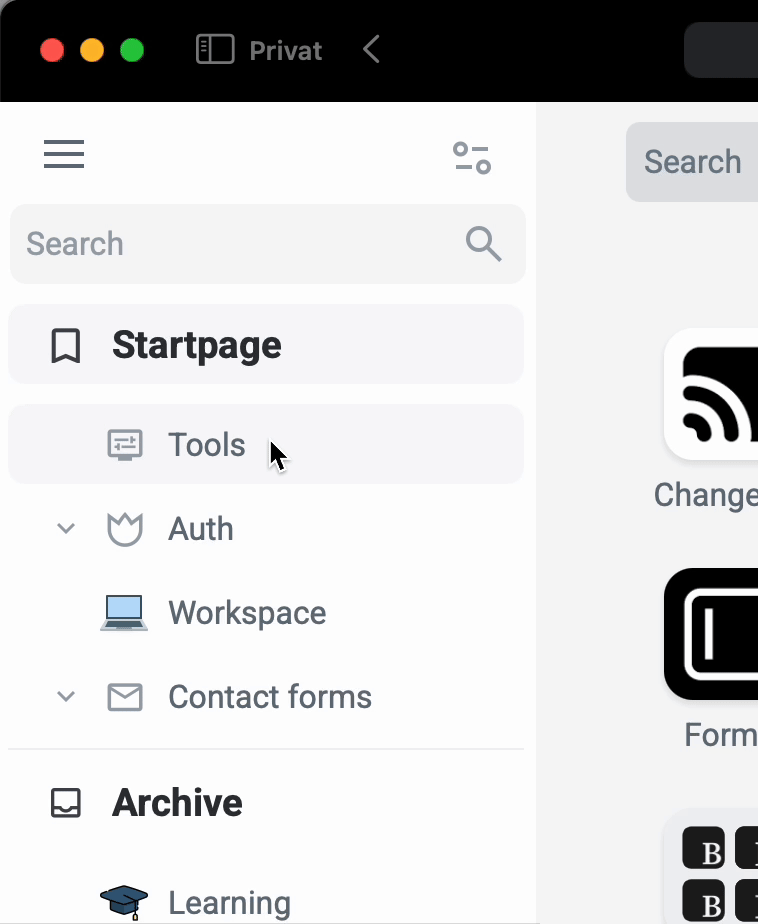Select the Startpage sidebar entry

(197, 346)
